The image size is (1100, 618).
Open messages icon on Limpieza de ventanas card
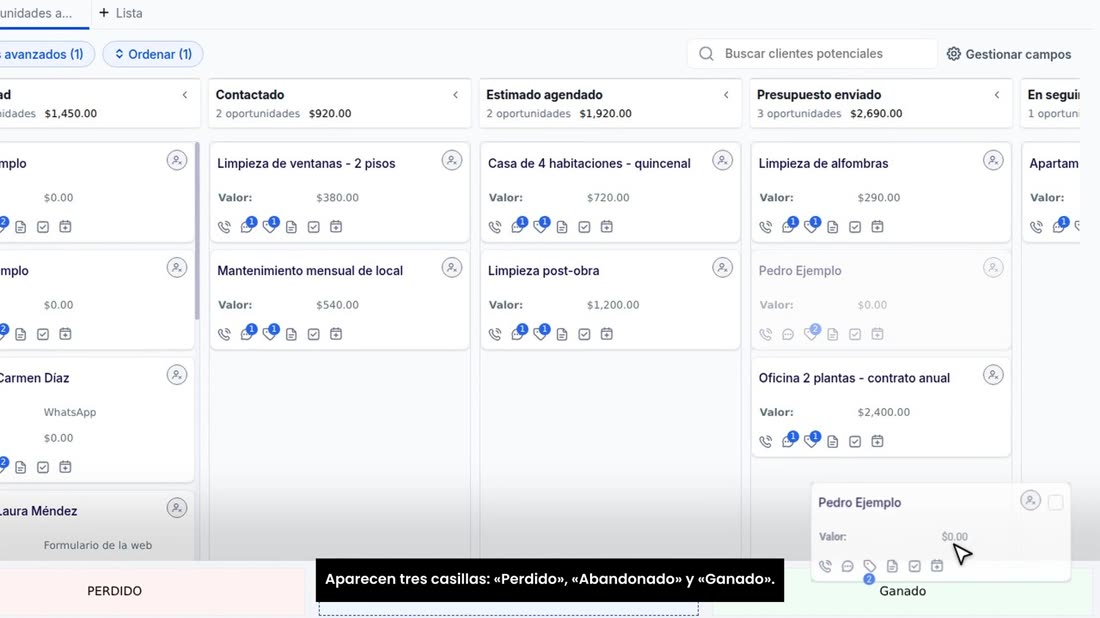tap(246, 227)
